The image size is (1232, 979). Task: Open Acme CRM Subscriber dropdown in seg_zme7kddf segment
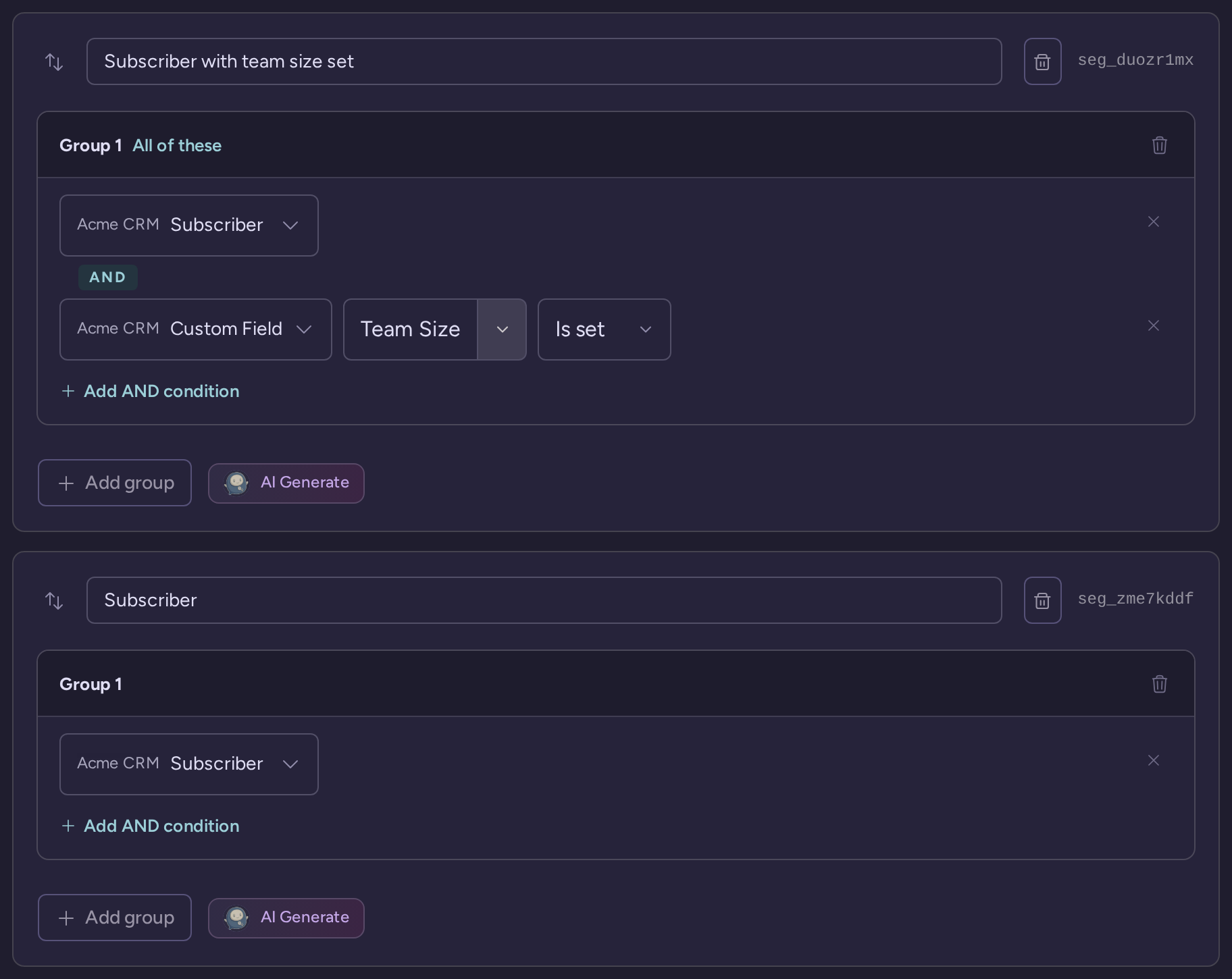(188, 764)
